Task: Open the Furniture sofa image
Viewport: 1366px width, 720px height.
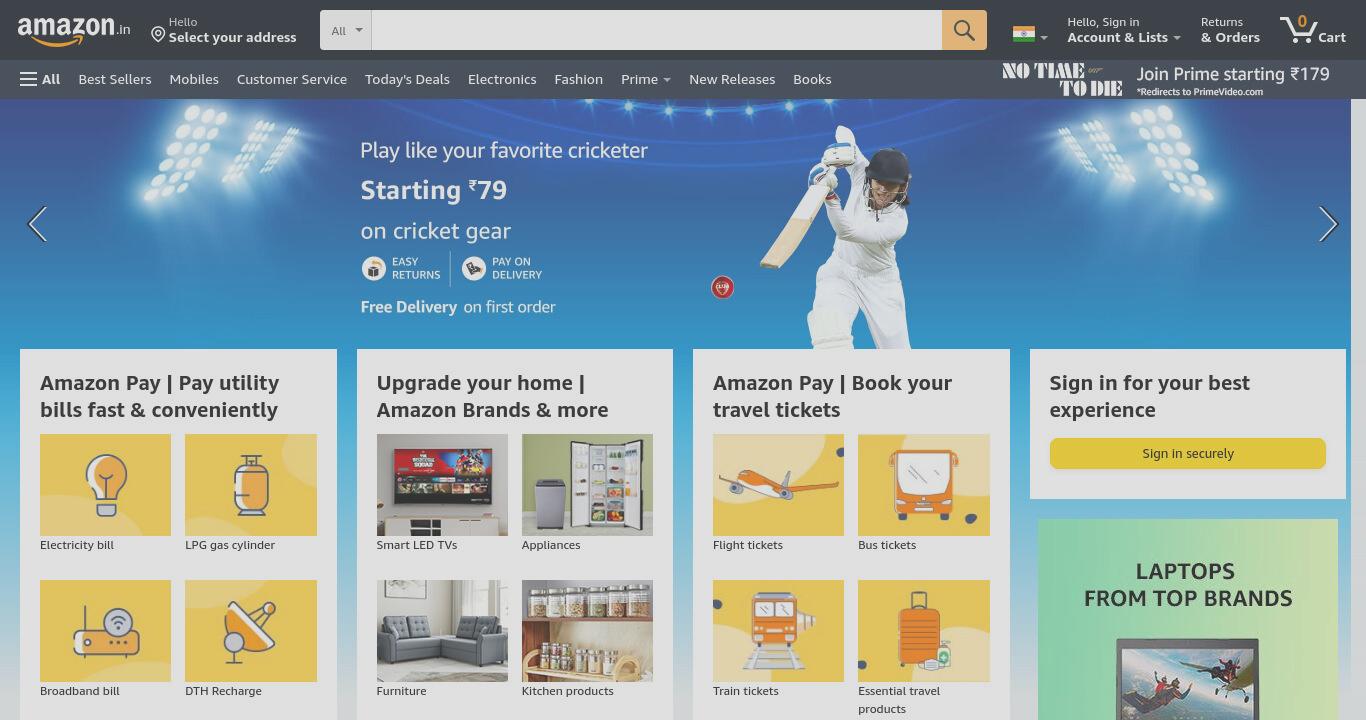Action: (x=442, y=631)
